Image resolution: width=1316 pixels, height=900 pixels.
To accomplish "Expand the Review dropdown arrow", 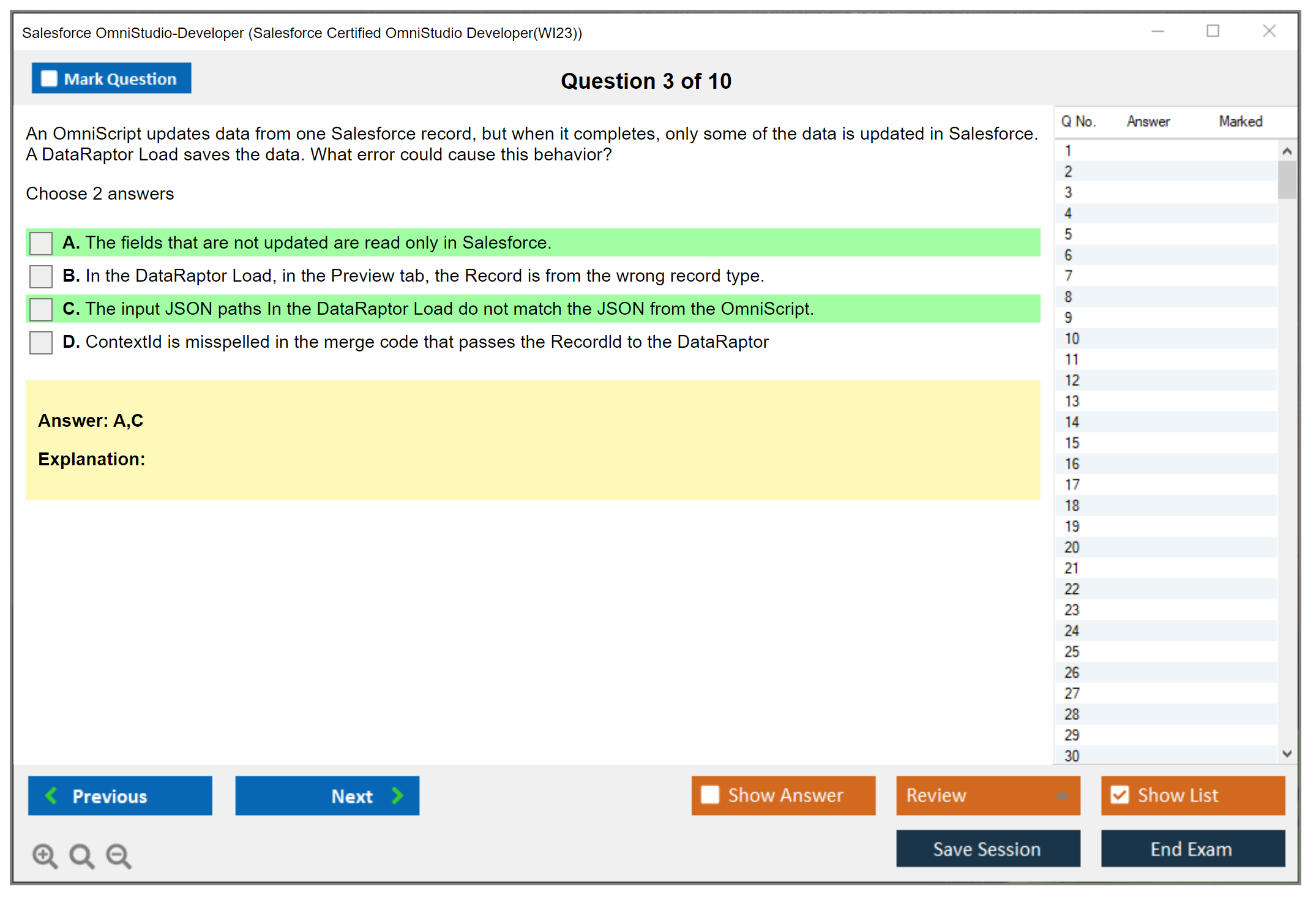I will click(1062, 795).
